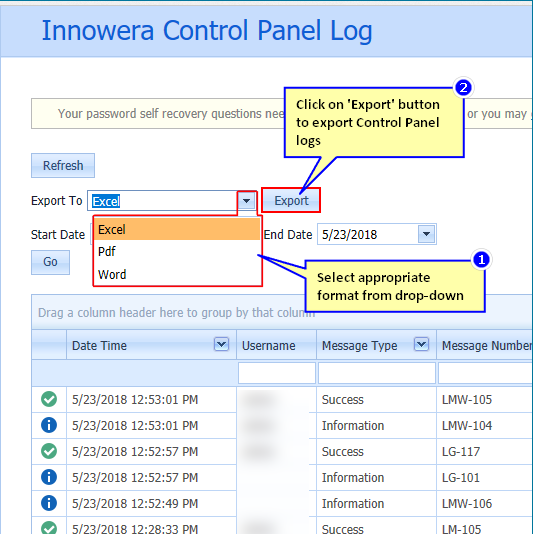The image size is (533, 534).
Task: Click the information icon for LMW-106 row
Action: (x=49, y=503)
